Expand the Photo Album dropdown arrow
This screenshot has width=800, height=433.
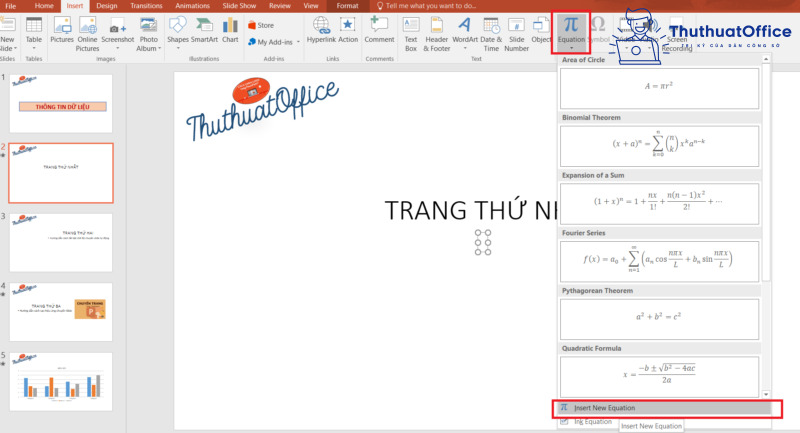tap(160, 48)
